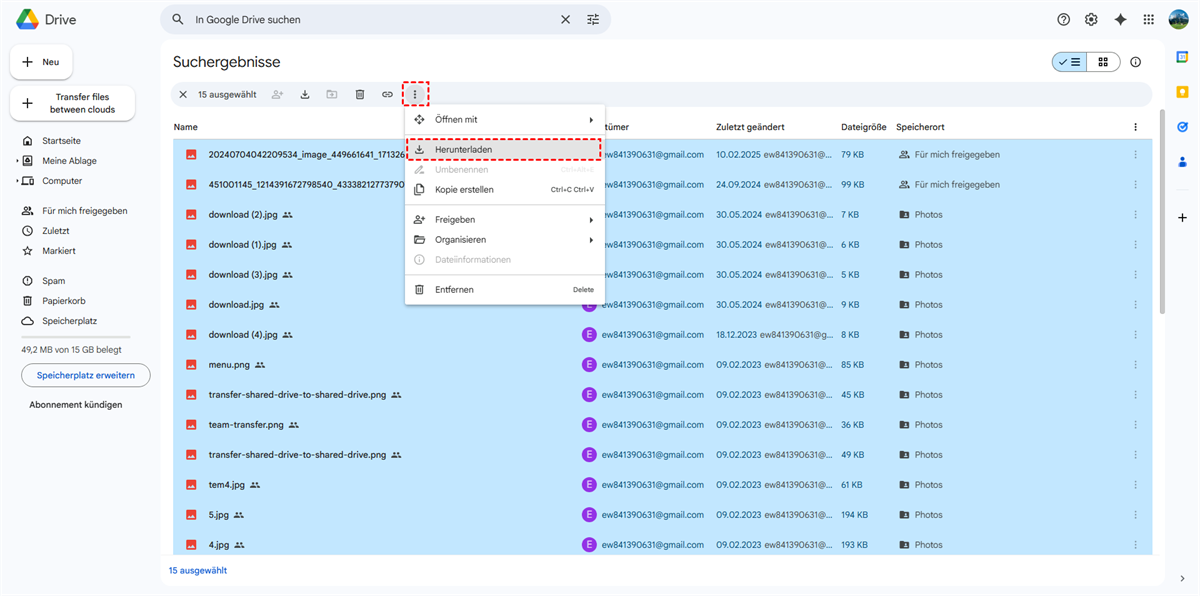The image size is (1200, 596).
Task: Click the download icon in selection toolbar
Action: [x=305, y=95]
